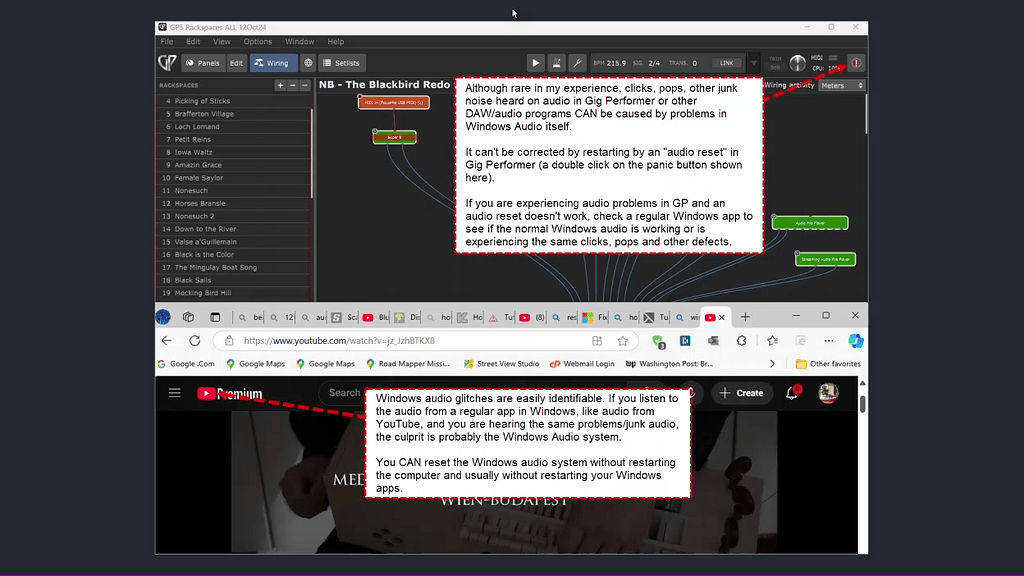Toggle the metronome icon

(556, 63)
